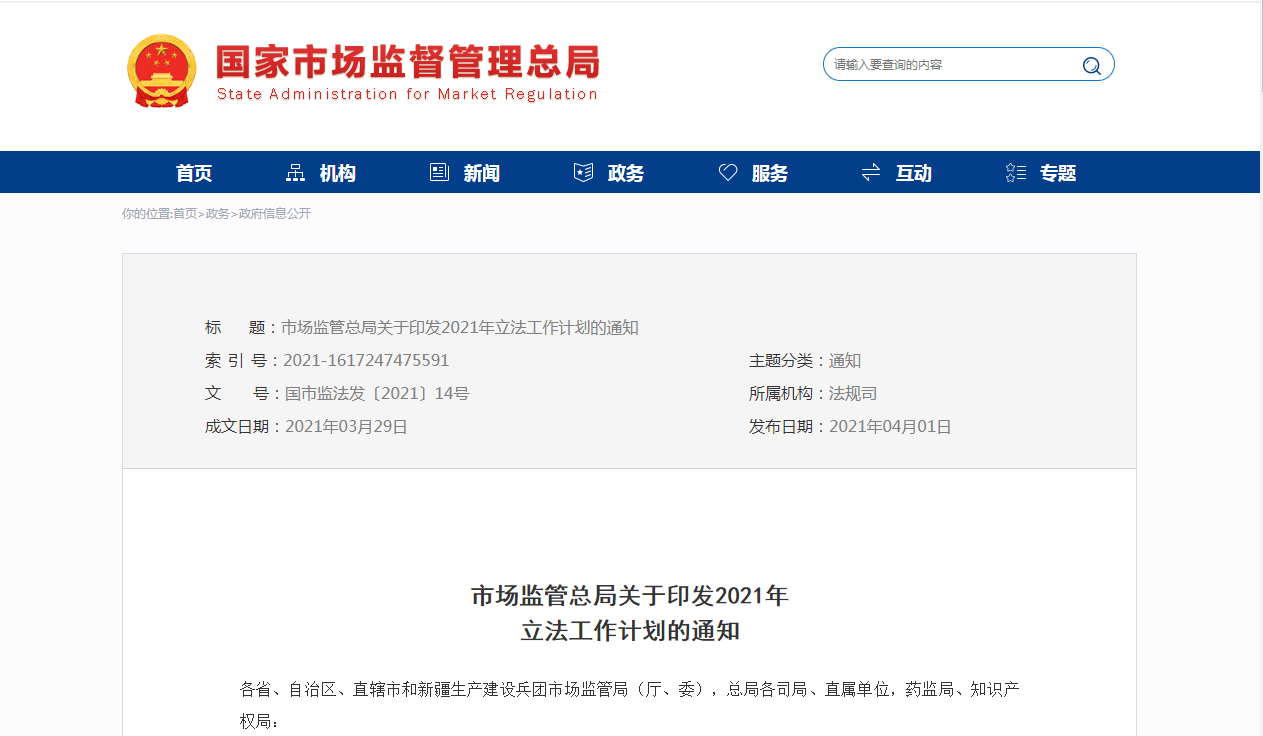1263x736 pixels.
Task: Click the 服务 heart icon
Action: tap(728, 173)
